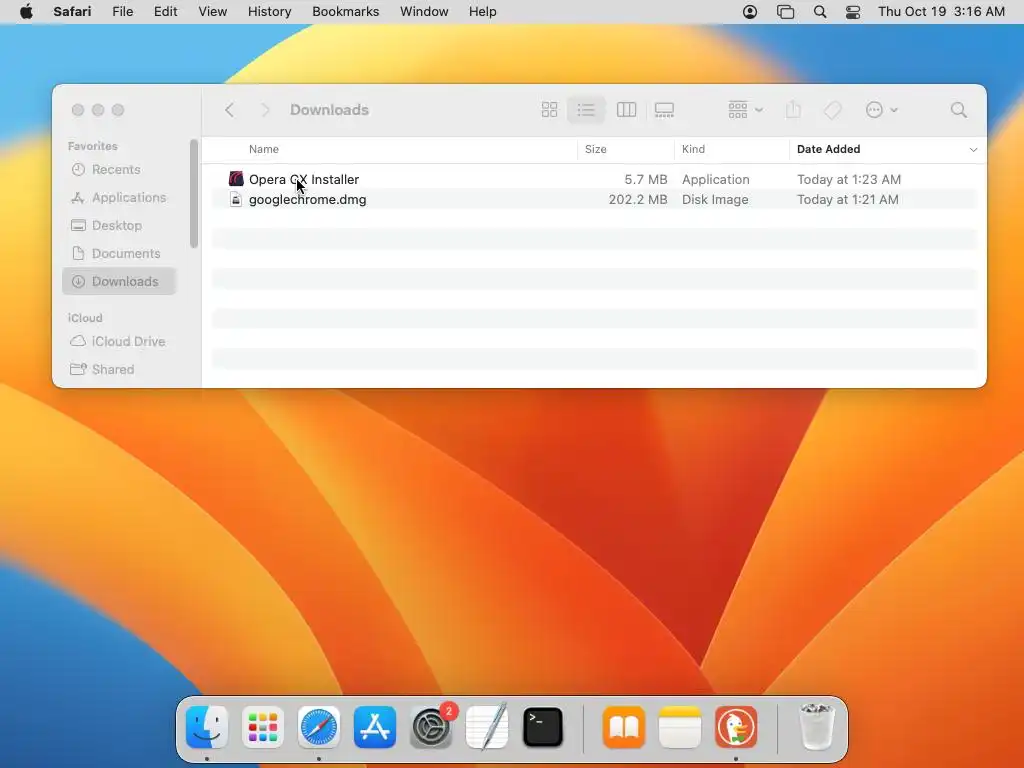
Task: Open the Trash in the Dock
Action: pos(816,727)
